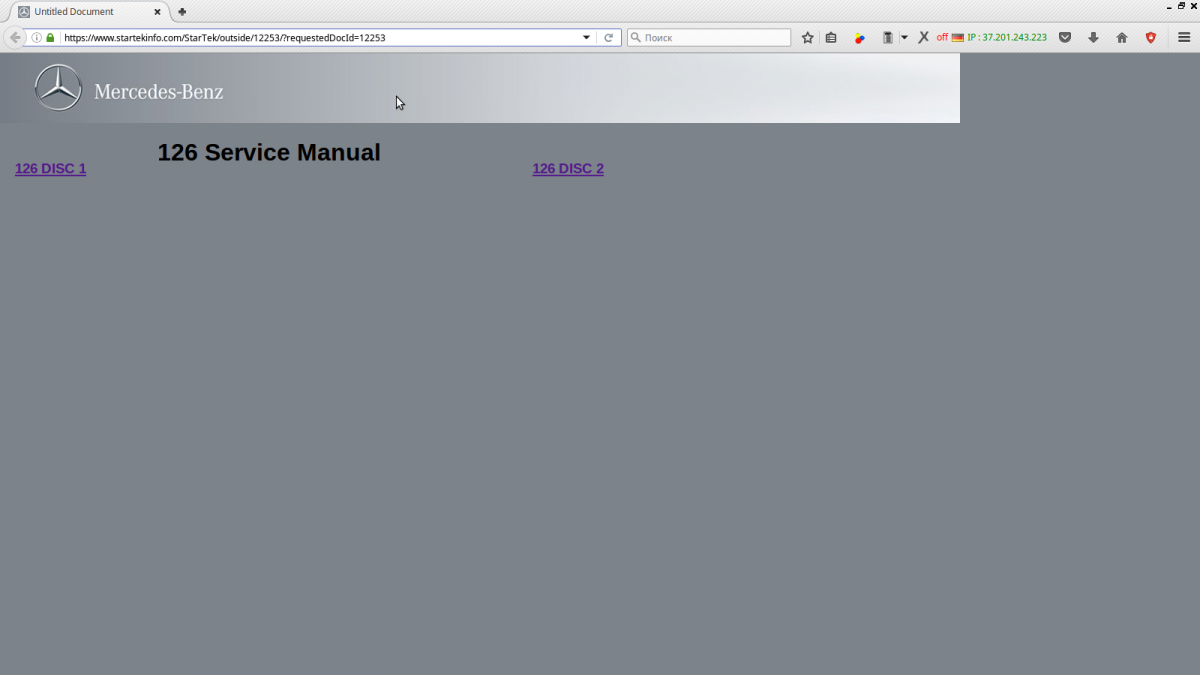Minimize the browser window
1200x675 pixels.
[x=1167, y=6]
